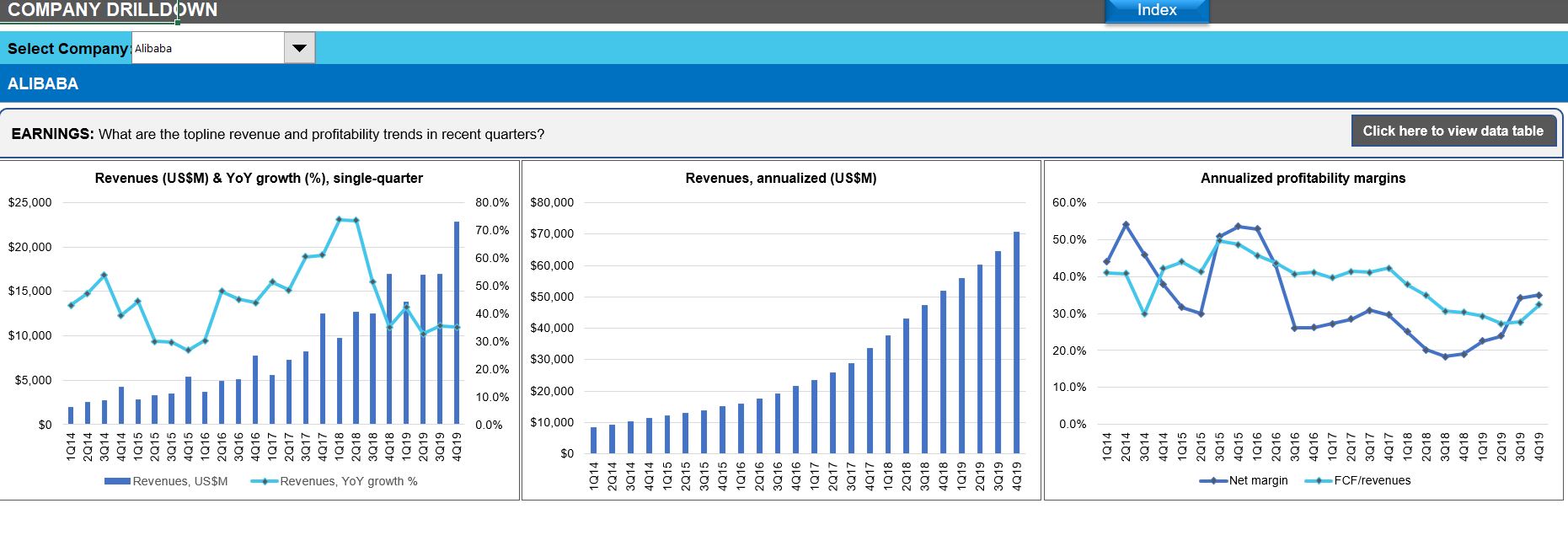
Task: Click the 'Revenues, US$M' legend bar swatch
Action: pos(117,481)
